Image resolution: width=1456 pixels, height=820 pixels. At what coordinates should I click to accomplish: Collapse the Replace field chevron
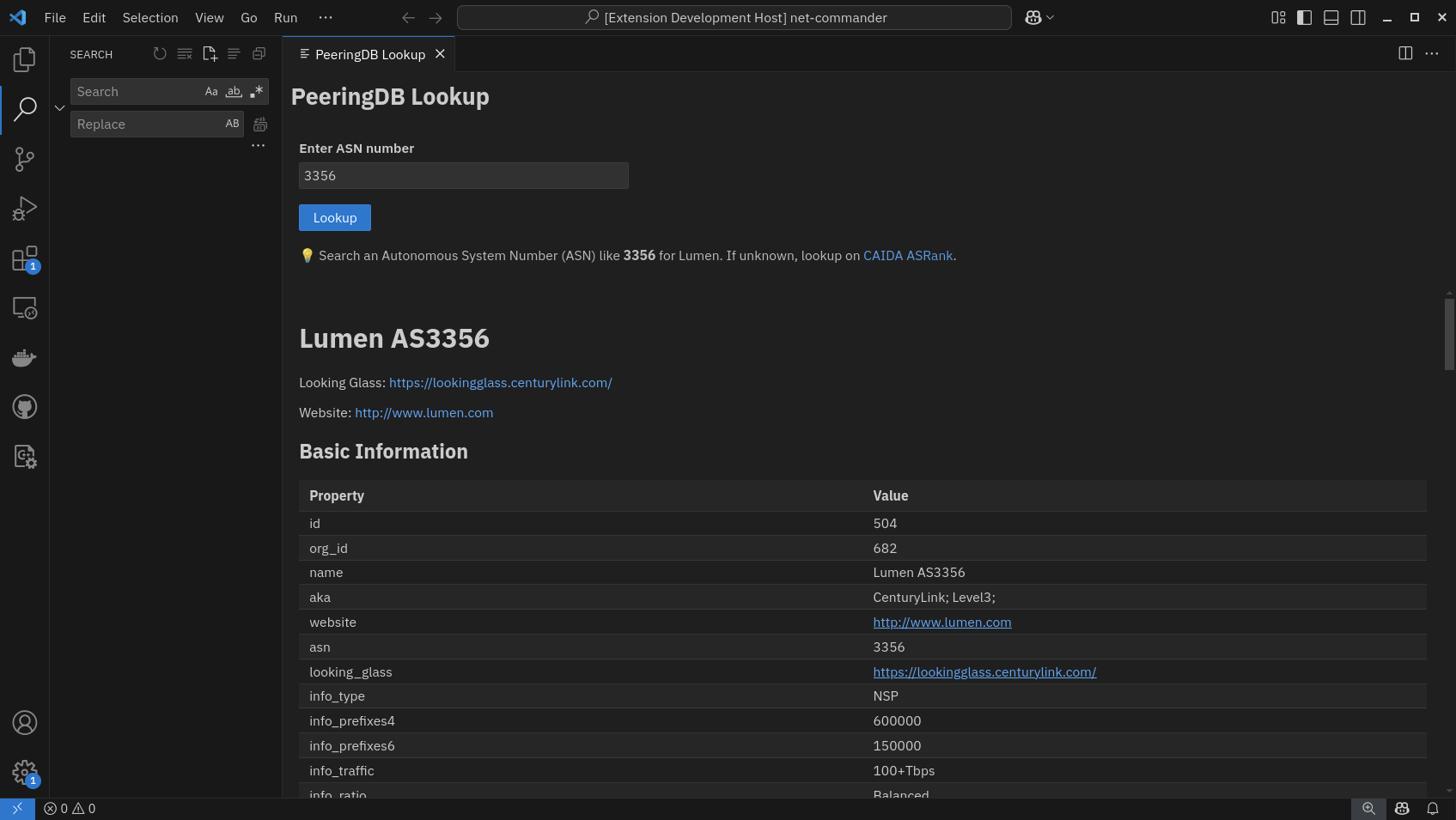tap(59, 108)
